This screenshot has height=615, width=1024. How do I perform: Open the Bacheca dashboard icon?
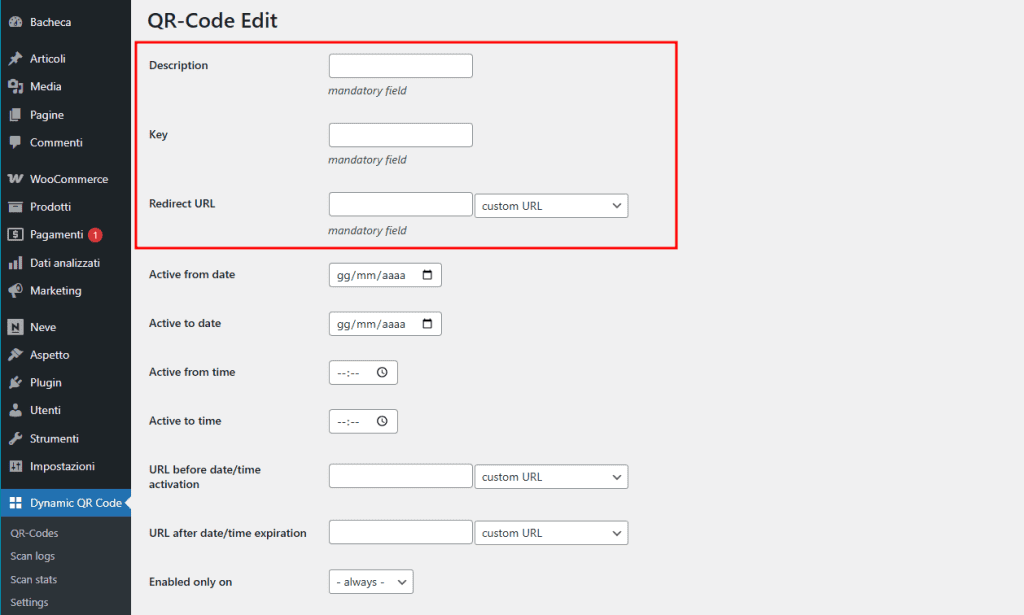point(15,20)
